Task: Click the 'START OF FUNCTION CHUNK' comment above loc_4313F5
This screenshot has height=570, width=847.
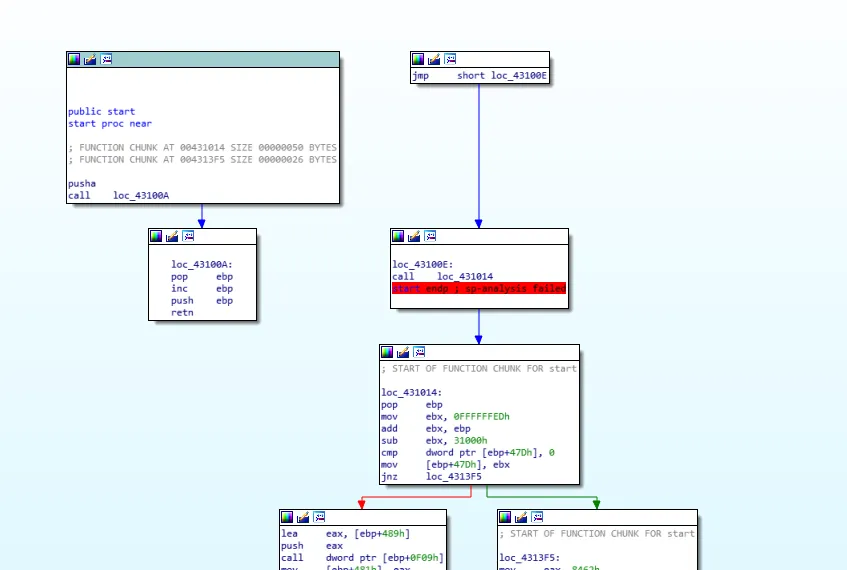Action: tap(597, 534)
